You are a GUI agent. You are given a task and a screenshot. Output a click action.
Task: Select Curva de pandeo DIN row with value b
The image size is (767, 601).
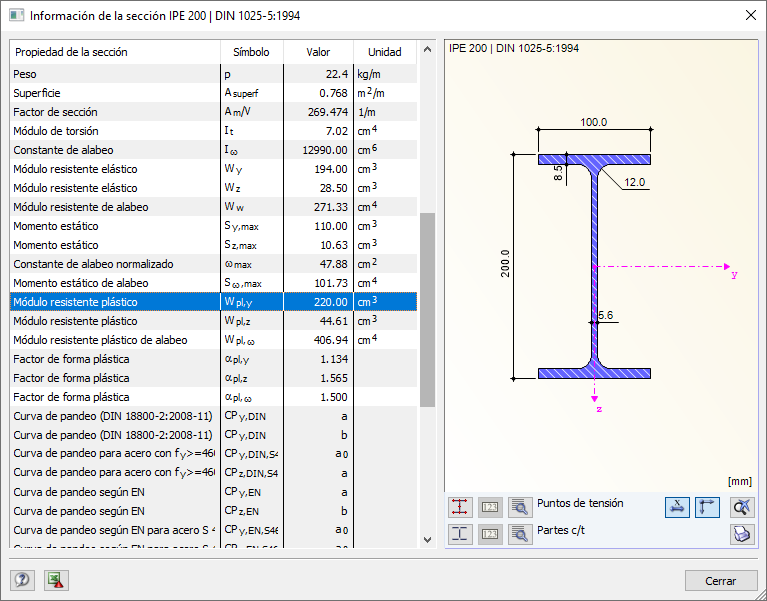pos(213,435)
